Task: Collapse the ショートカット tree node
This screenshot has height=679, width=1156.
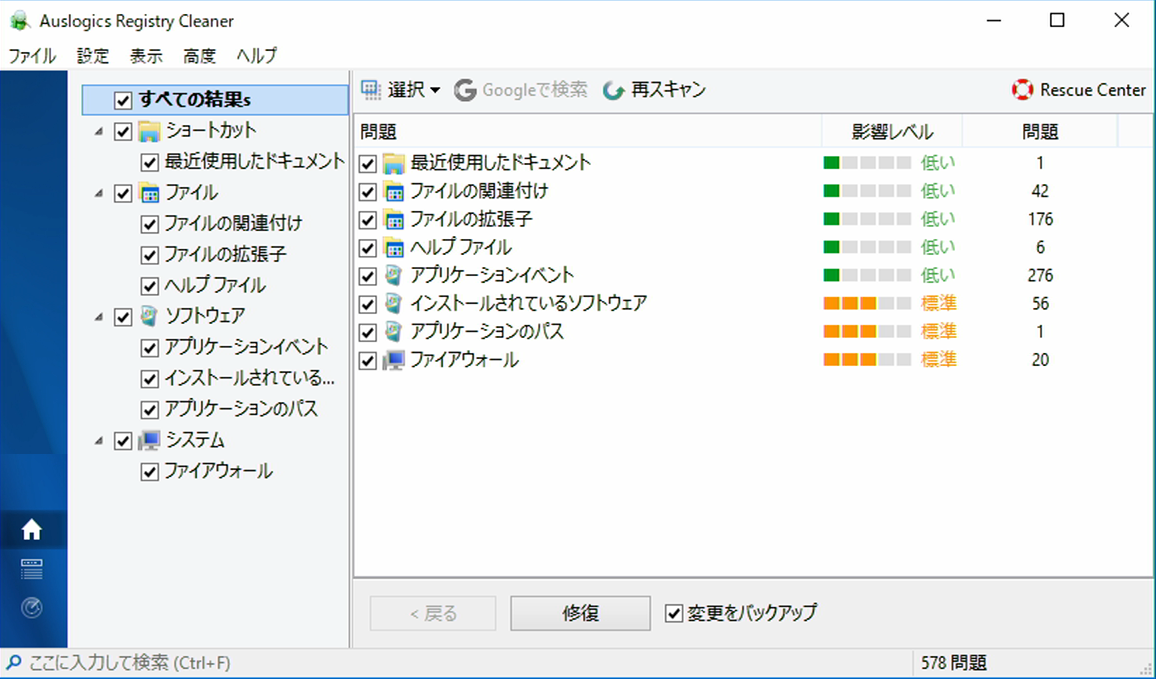Action: click(97, 133)
